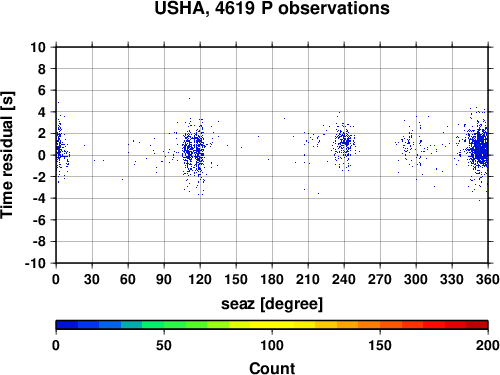Click the 'seaz [degree]' x-axis label
Image resolution: width=500 pixels, height=375 pixels.
(272, 304)
